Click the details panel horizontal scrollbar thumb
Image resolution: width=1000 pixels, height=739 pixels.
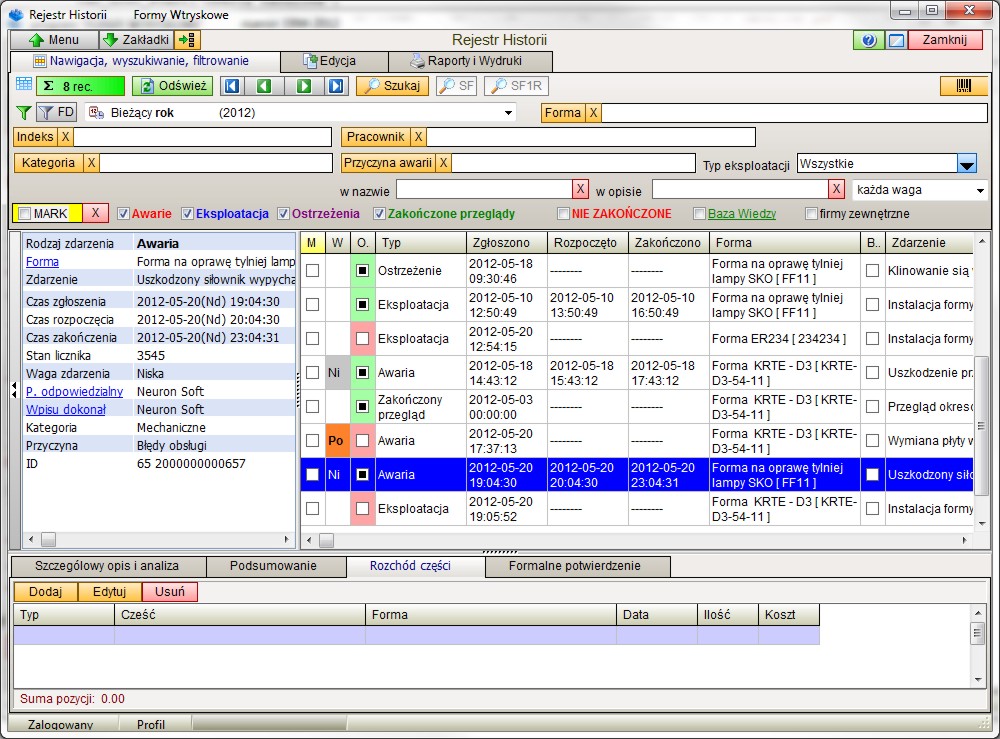pos(48,539)
